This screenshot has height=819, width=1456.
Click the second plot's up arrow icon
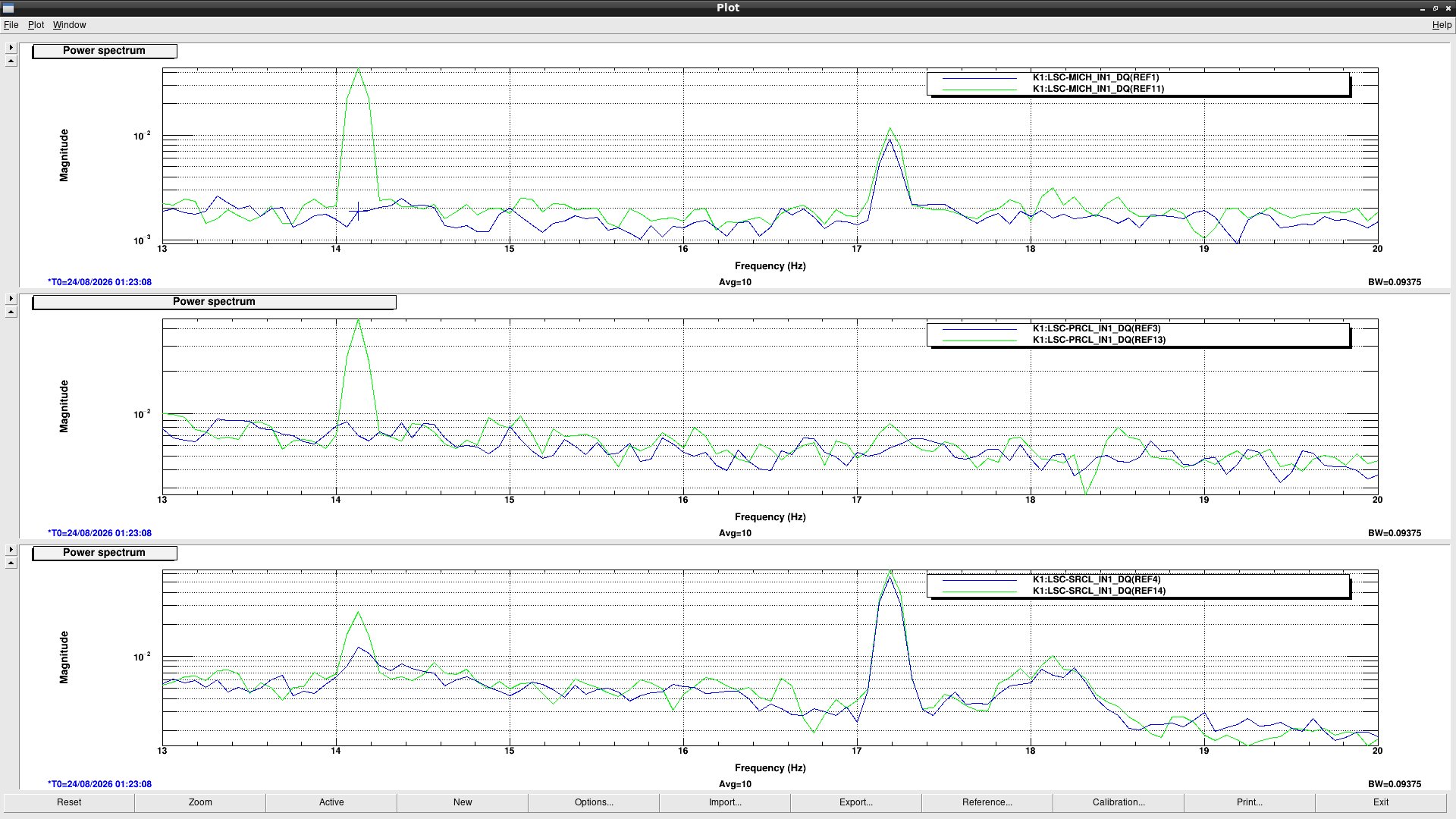(x=11, y=312)
